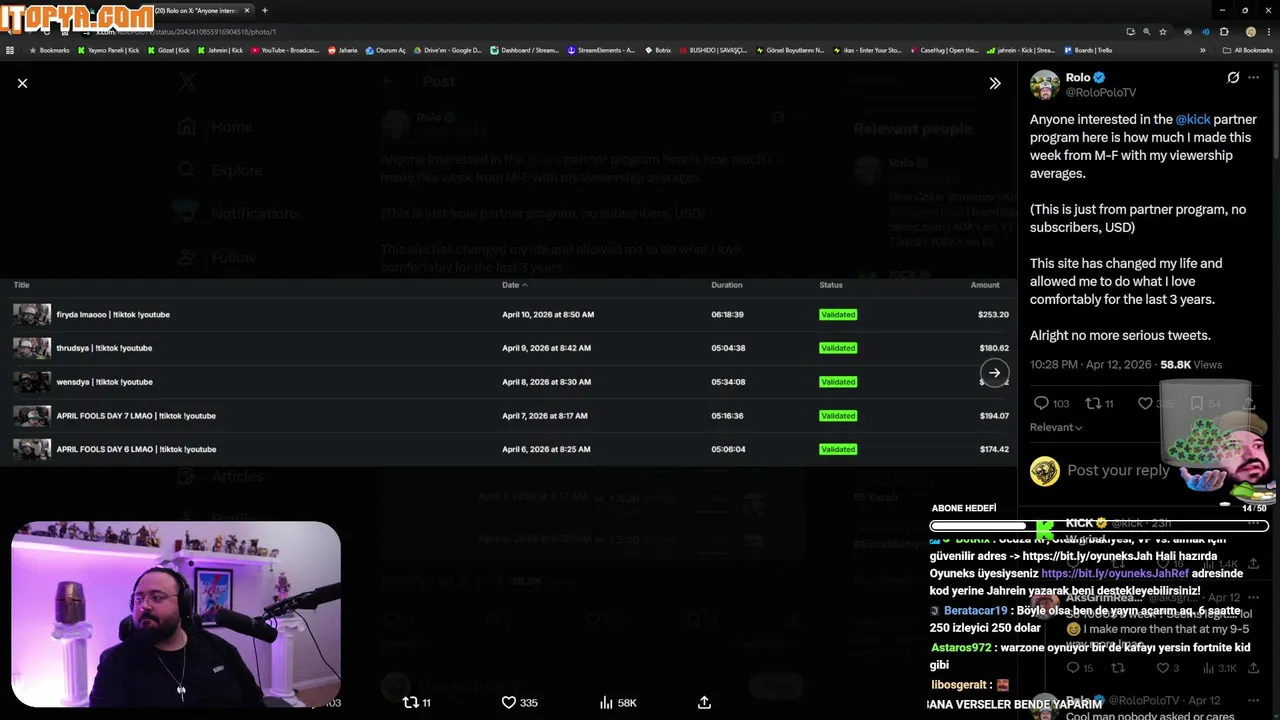The image size is (1280, 720).
Task: Open the three-dot More menu on post
Action: (x=1254, y=77)
